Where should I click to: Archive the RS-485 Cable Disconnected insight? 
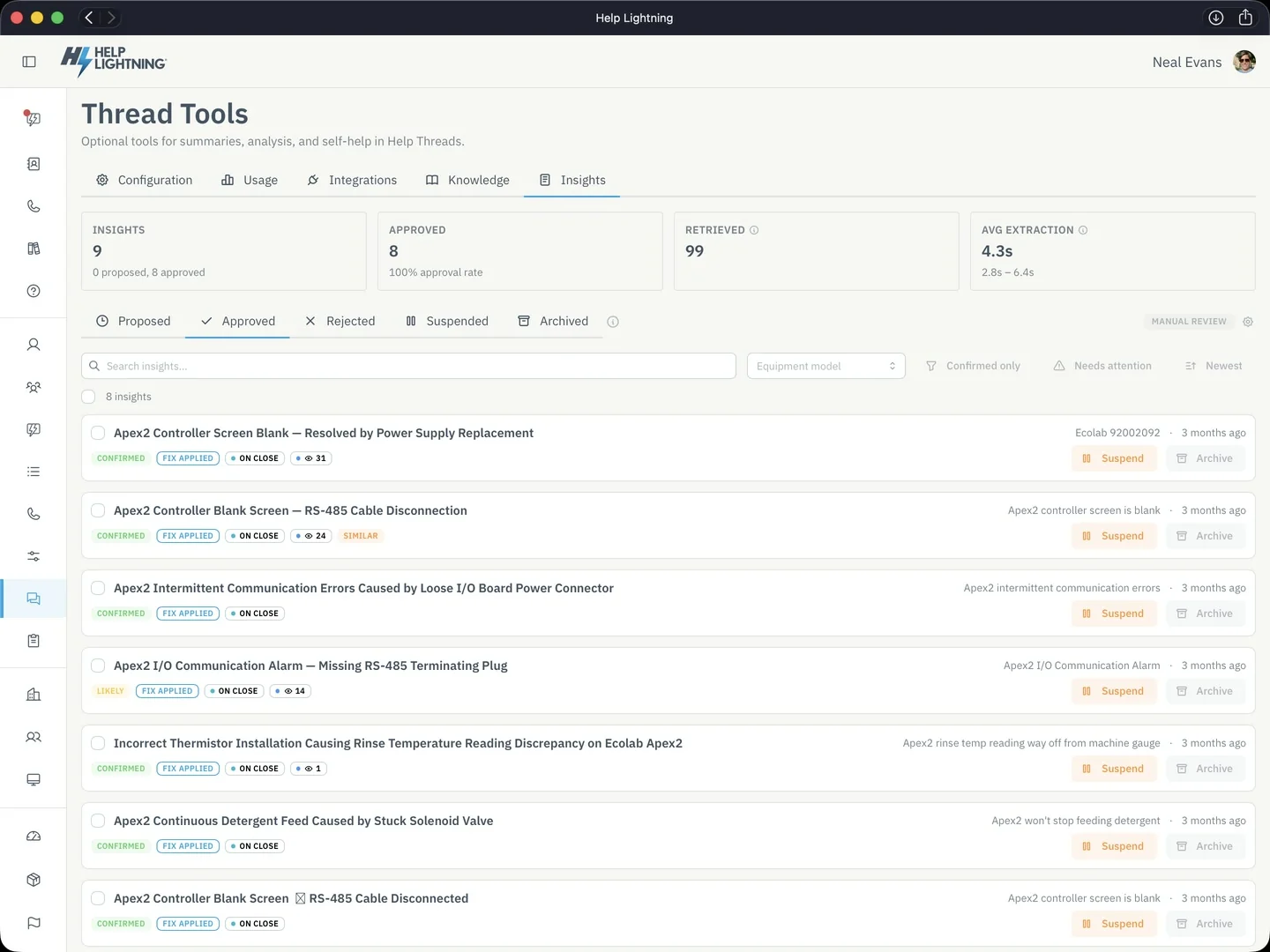(x=1205, y=924)
